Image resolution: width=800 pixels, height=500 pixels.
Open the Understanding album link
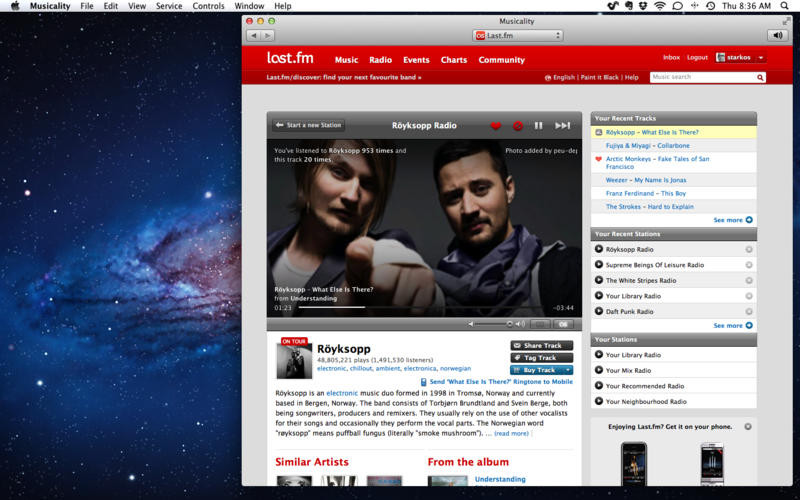500,479
